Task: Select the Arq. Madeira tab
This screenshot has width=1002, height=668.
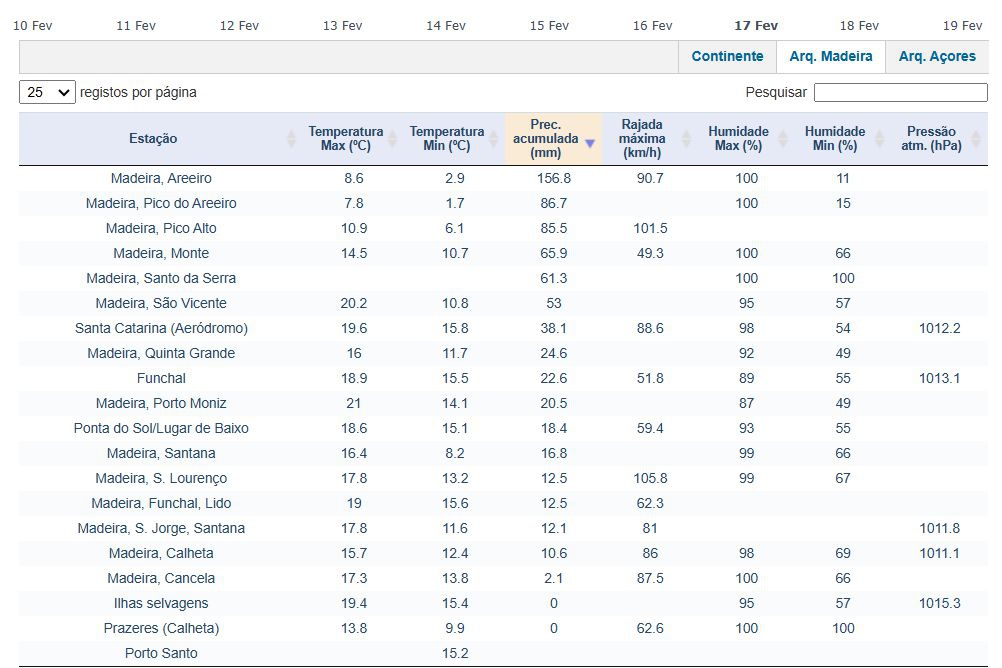Action: pyautogui.click(x=830, y=57)
